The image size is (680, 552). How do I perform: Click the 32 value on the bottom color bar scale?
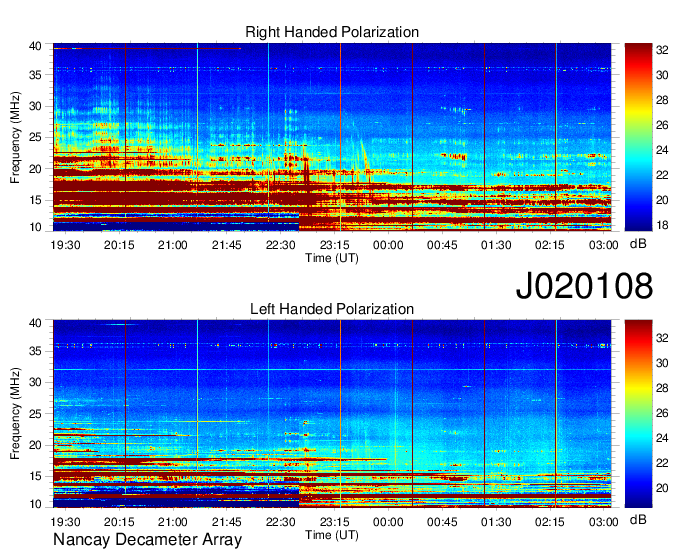662,338
